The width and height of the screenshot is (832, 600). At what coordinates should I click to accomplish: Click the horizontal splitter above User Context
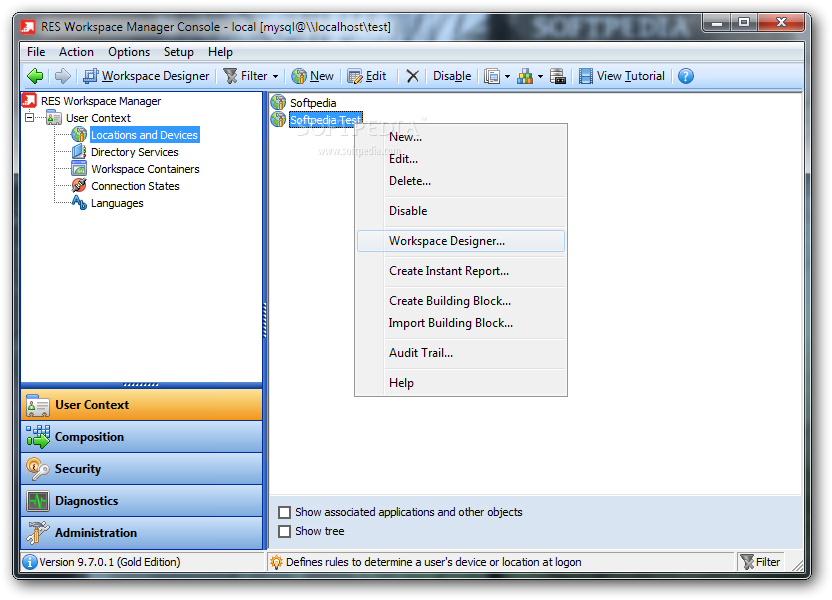click(x=141, y=385)
